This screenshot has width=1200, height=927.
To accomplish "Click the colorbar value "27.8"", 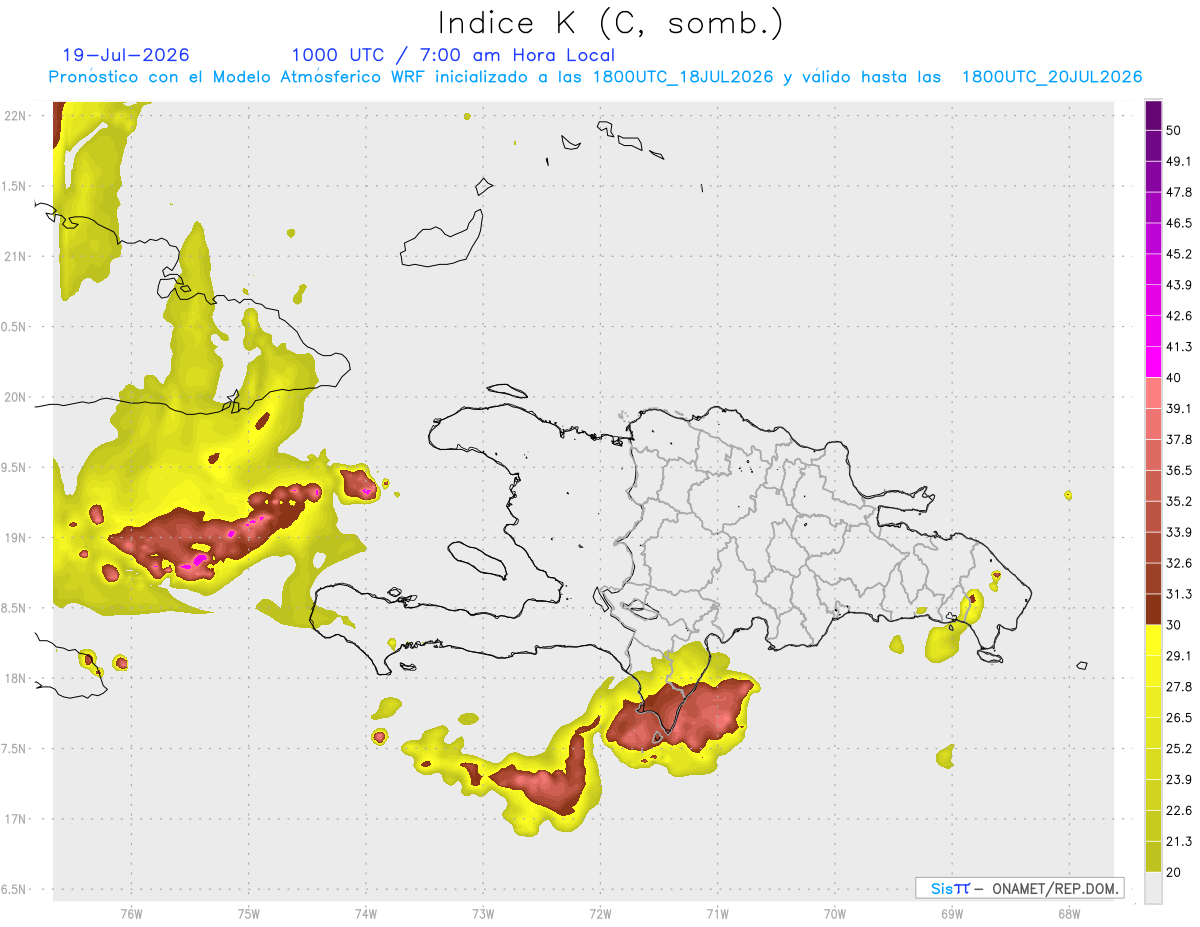I will point(1180,687).
